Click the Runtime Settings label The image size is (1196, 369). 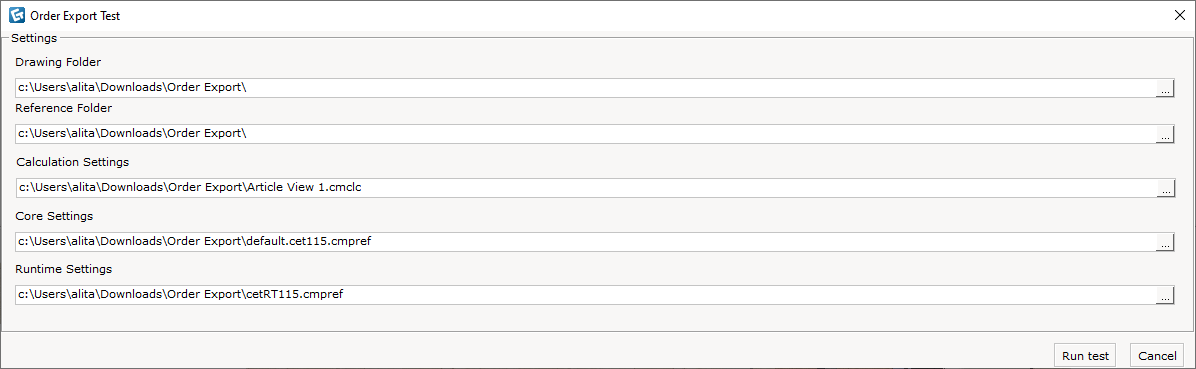tap(63, 270)
